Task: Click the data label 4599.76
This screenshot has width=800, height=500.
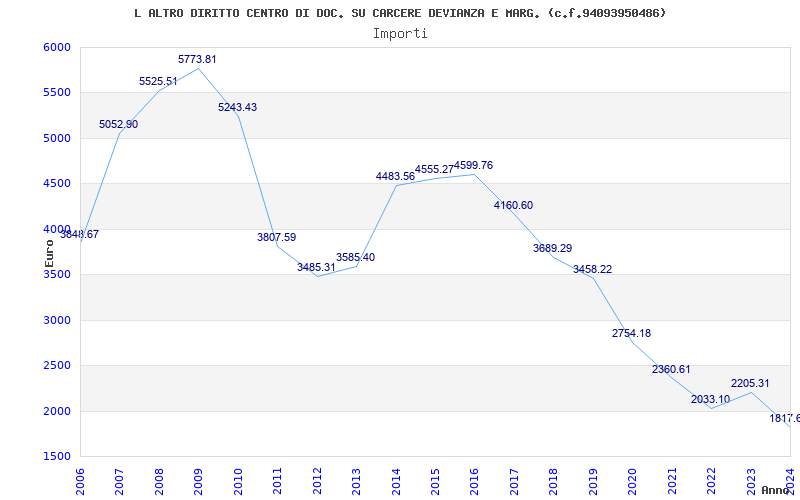Action: (x=473, y=165)
